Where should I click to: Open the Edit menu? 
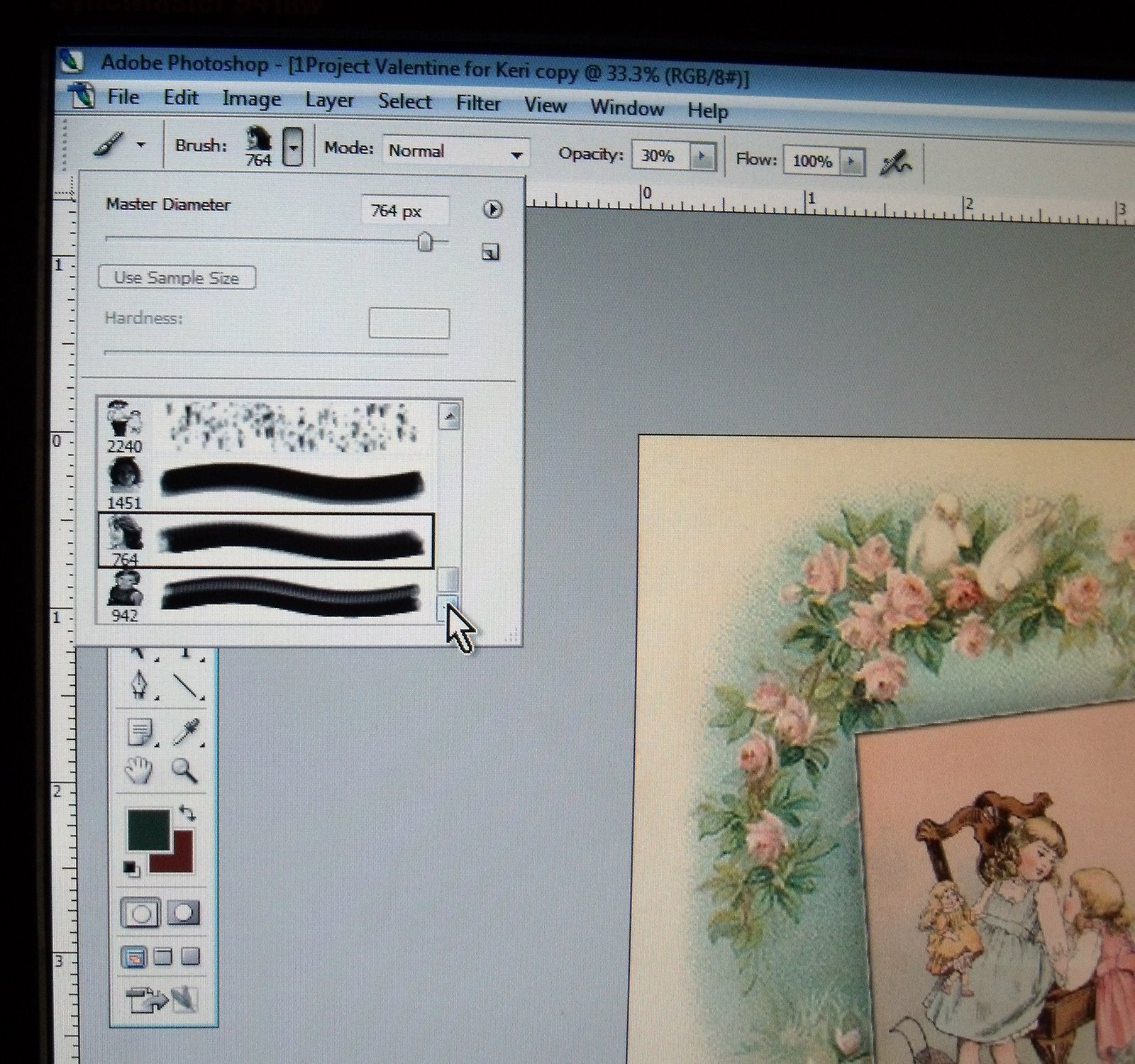pyautogui.click(x=181, y=98)
